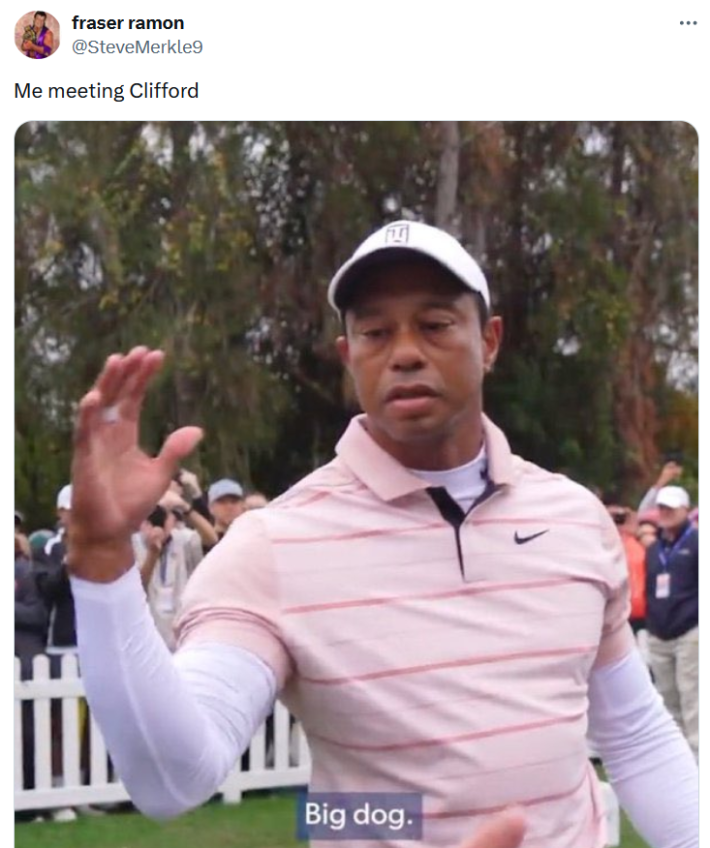Click the spectator wearing a blue lanyard
710x848 pixels.
pos(671,581)
